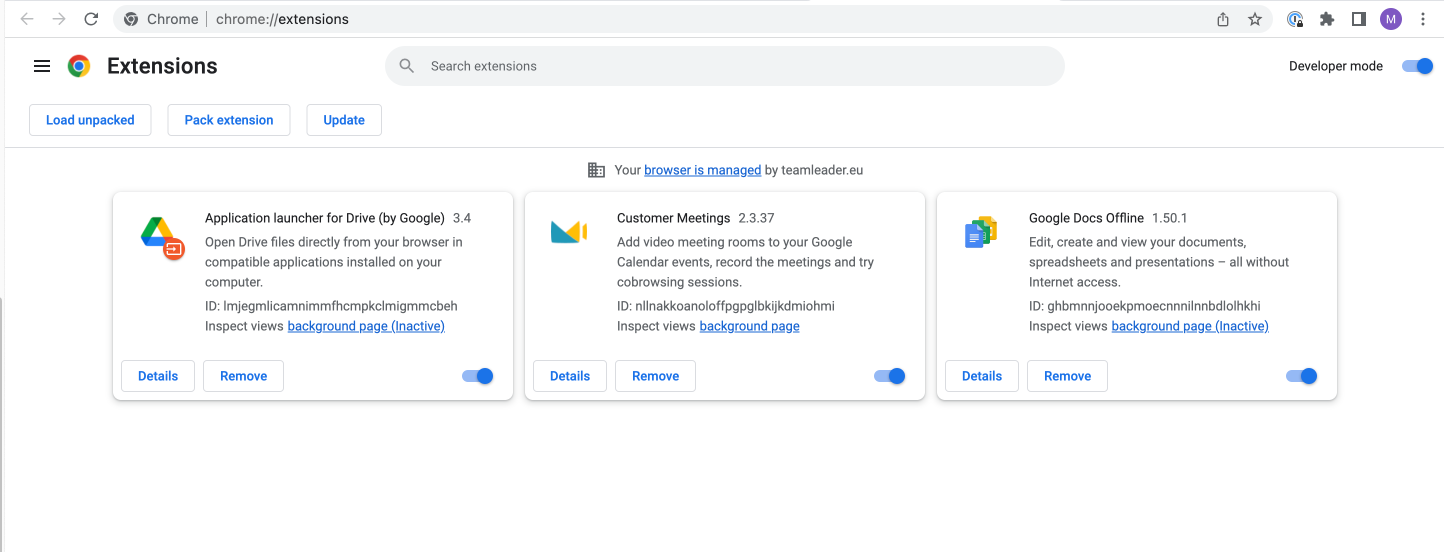Open the browser is managed link

(x=702, y=170)
